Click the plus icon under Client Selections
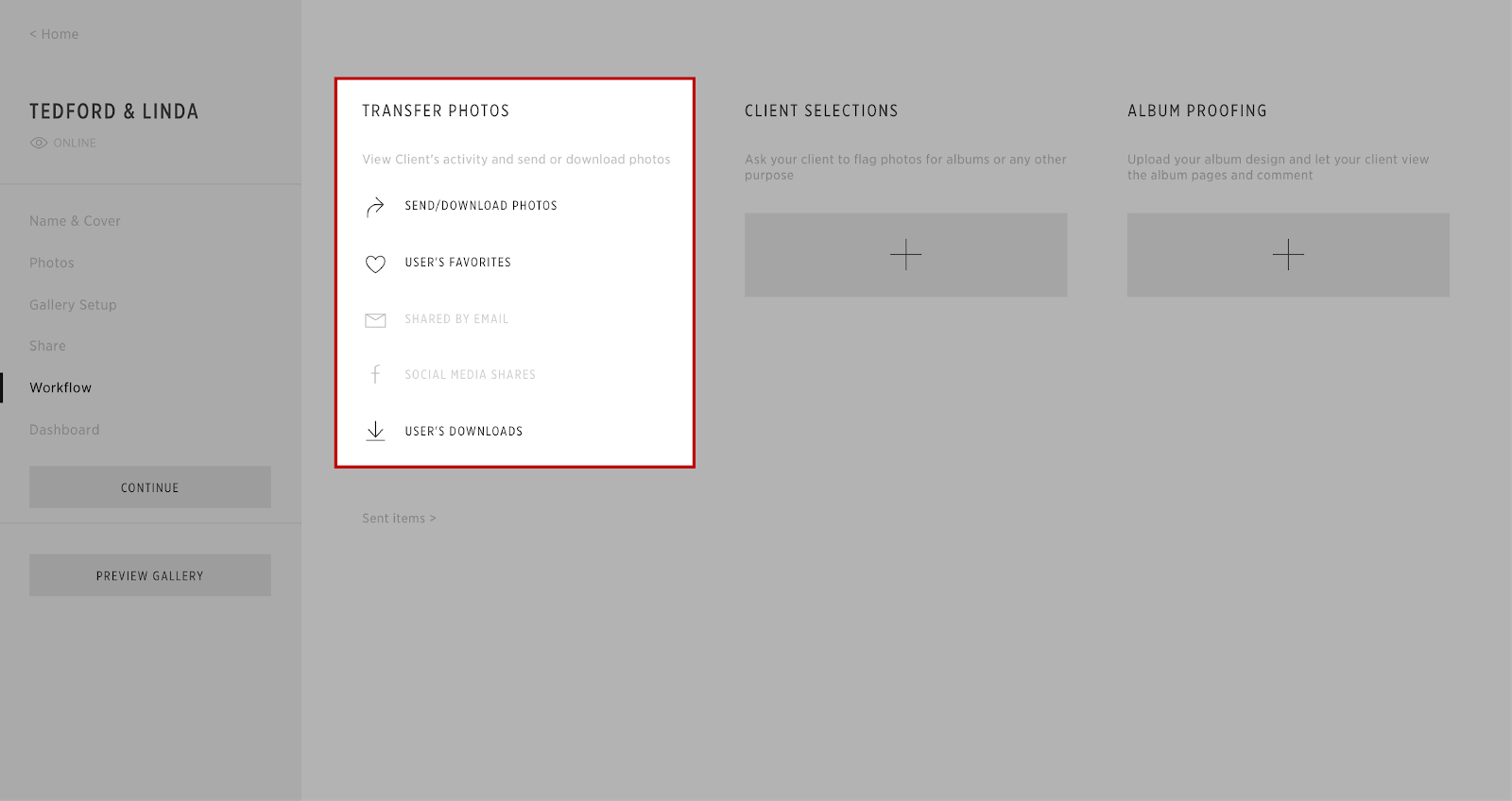Viewport: 1512px width, 801px height. click(905, 255)
